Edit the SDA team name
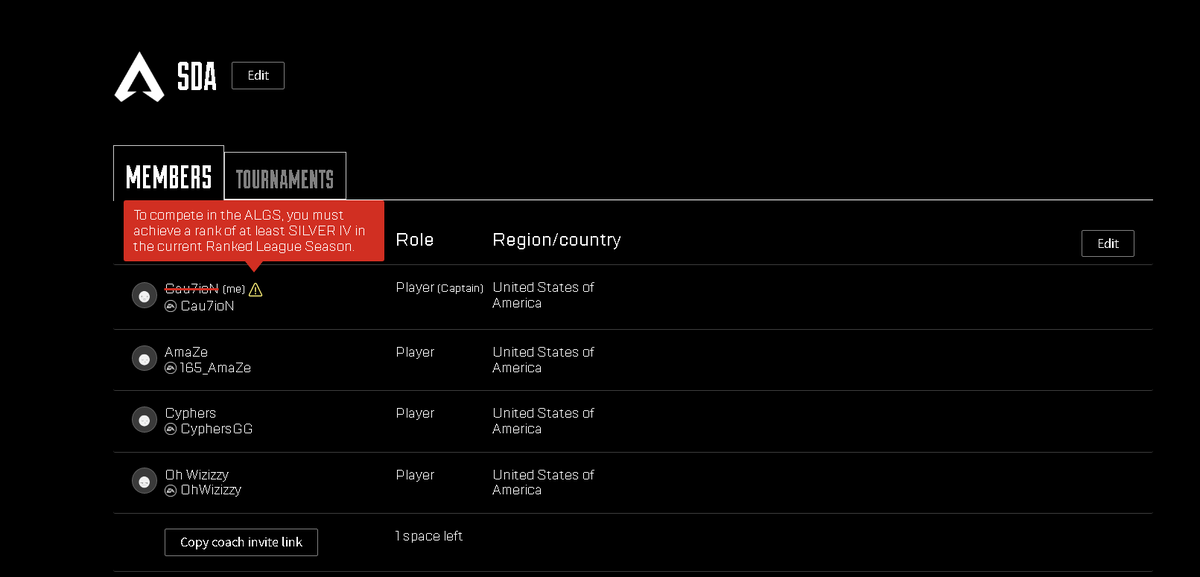This screenshot has width=1200, height=577. tap(258, 76)
